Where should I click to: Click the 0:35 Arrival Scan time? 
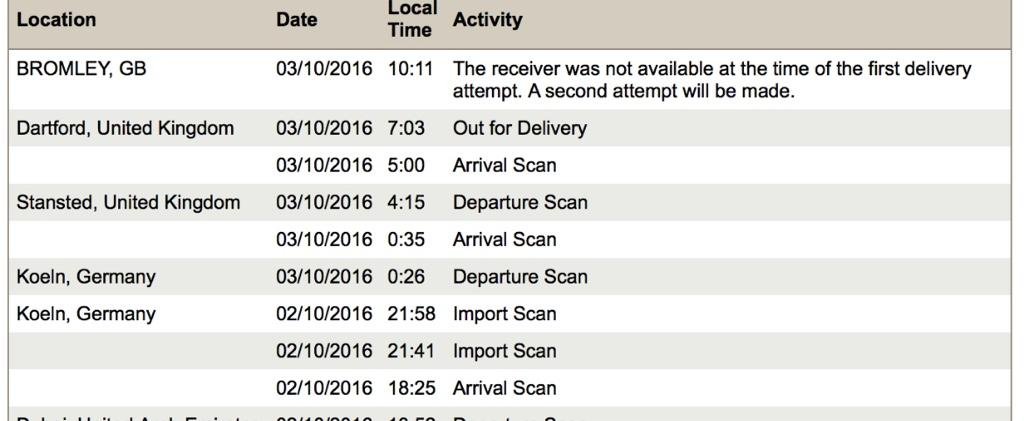[406, 240]
